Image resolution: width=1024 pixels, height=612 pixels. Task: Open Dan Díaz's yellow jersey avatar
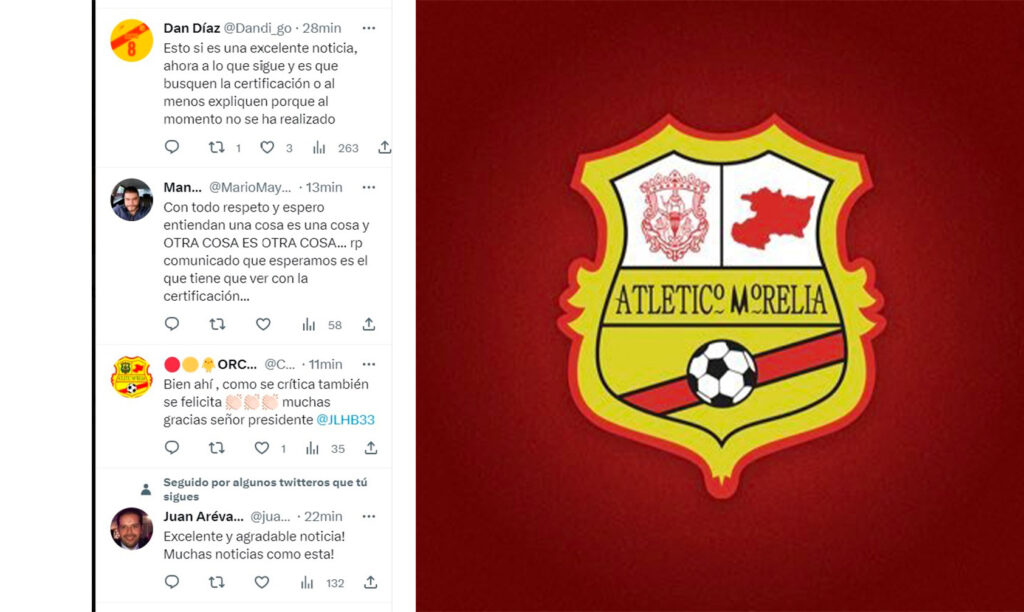pyautogui.click(x=131, y=40)
